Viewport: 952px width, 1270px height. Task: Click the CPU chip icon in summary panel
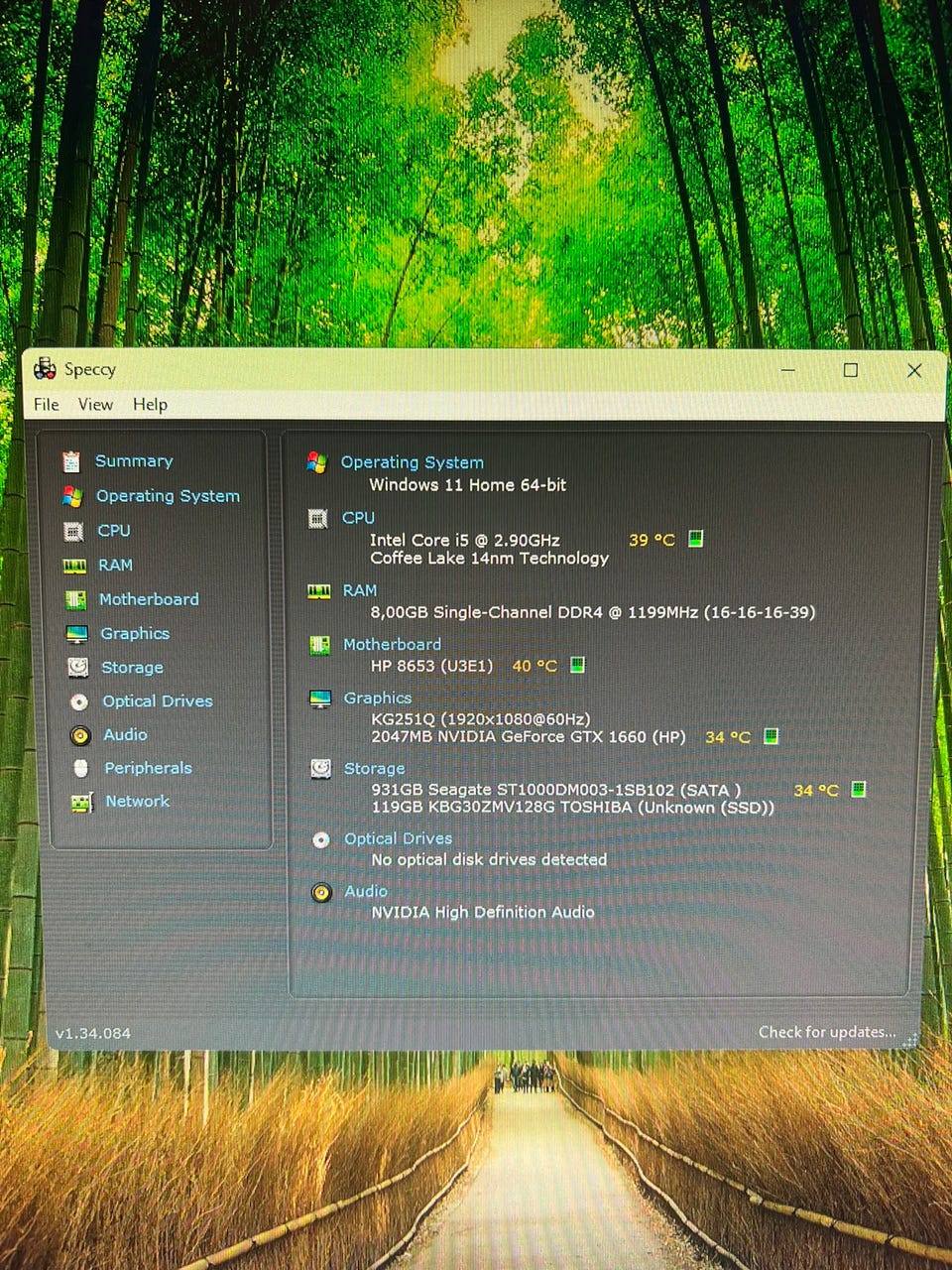point(317,518)
